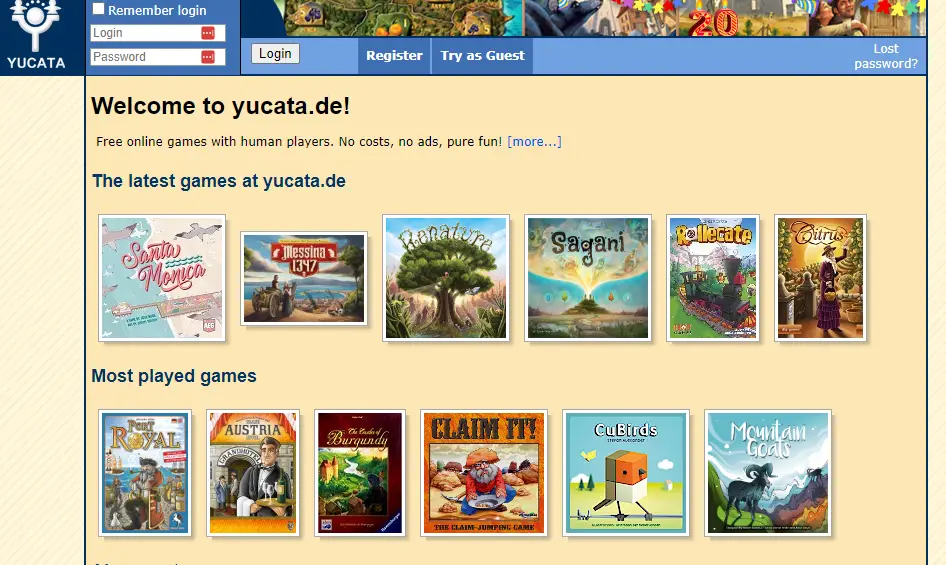The height and width of the screenshot is (565, 946).
Task: Open the Messina 1347 game cover
Action: tap(304, 278)
